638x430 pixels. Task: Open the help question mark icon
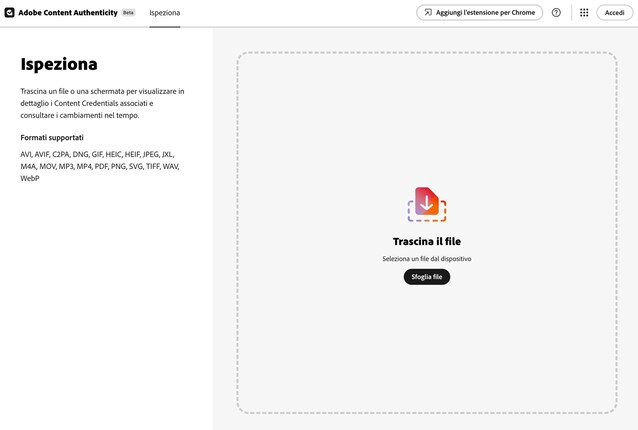coord(556,13)
